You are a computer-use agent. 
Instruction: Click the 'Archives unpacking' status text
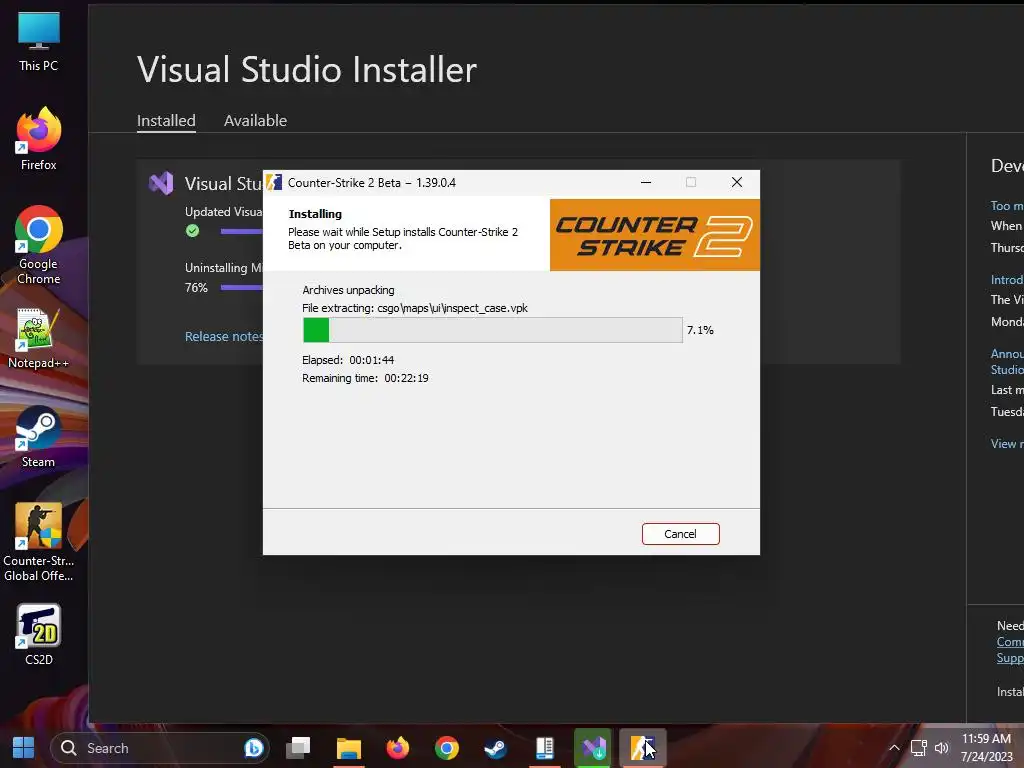[348, 290]
